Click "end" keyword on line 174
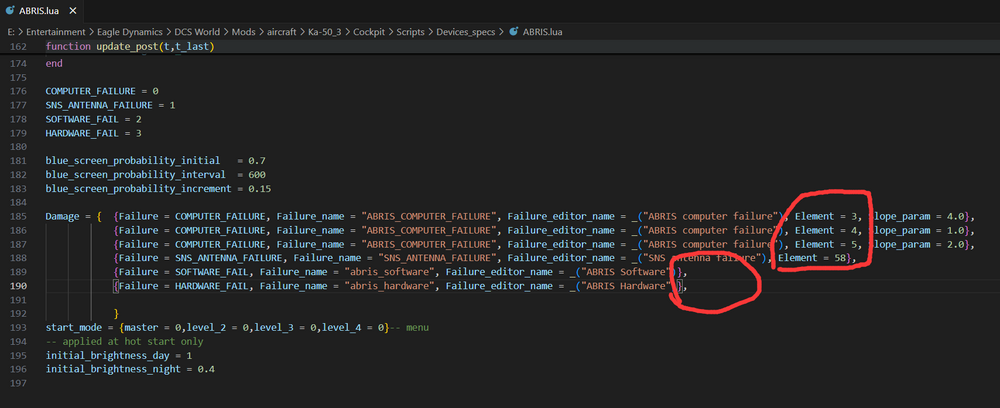1000x408 pixels. [x=54, y=64]
